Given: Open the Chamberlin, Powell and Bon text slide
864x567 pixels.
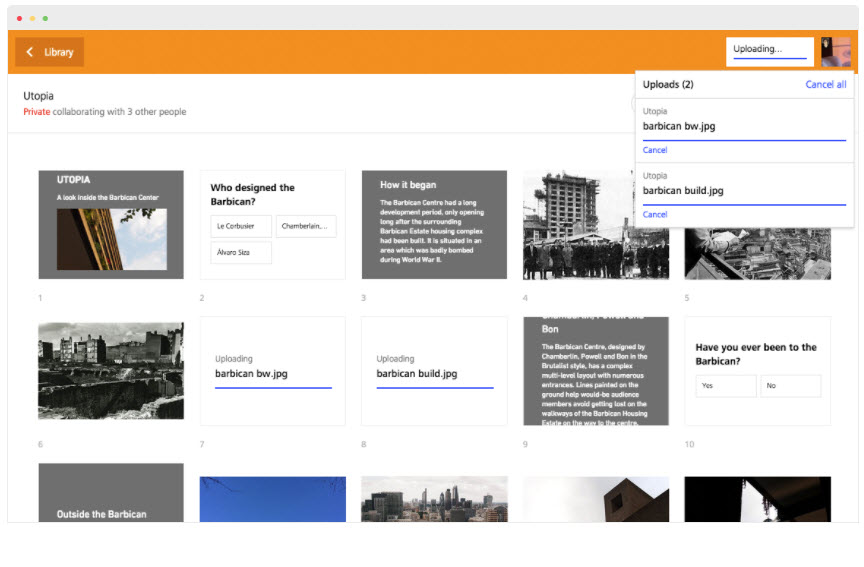Looking at the screenshot, I should (x=595, y=371).
